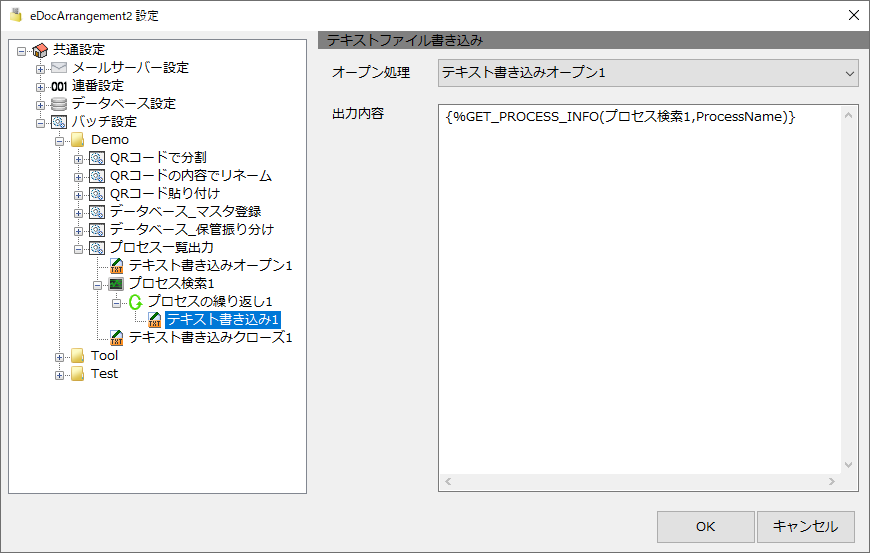Collapse the バッチ設定 node
Screen dimensions: 870x553
pos(41,123)
